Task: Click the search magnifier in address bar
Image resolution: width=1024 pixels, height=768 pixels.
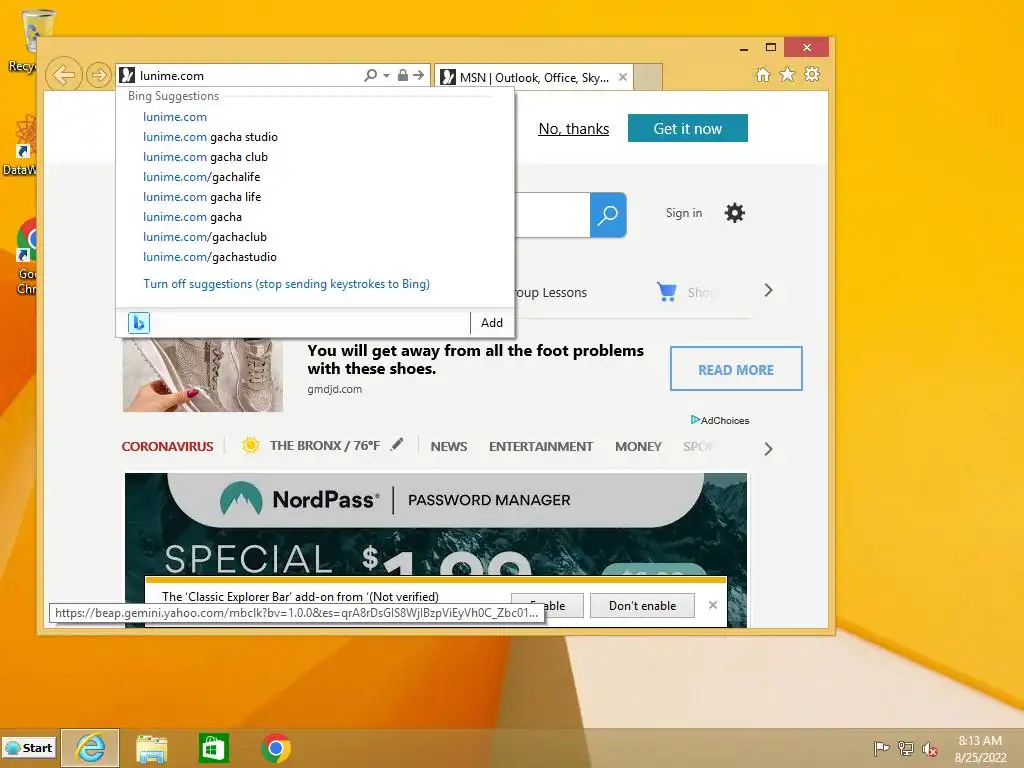Action: [370, 75]
